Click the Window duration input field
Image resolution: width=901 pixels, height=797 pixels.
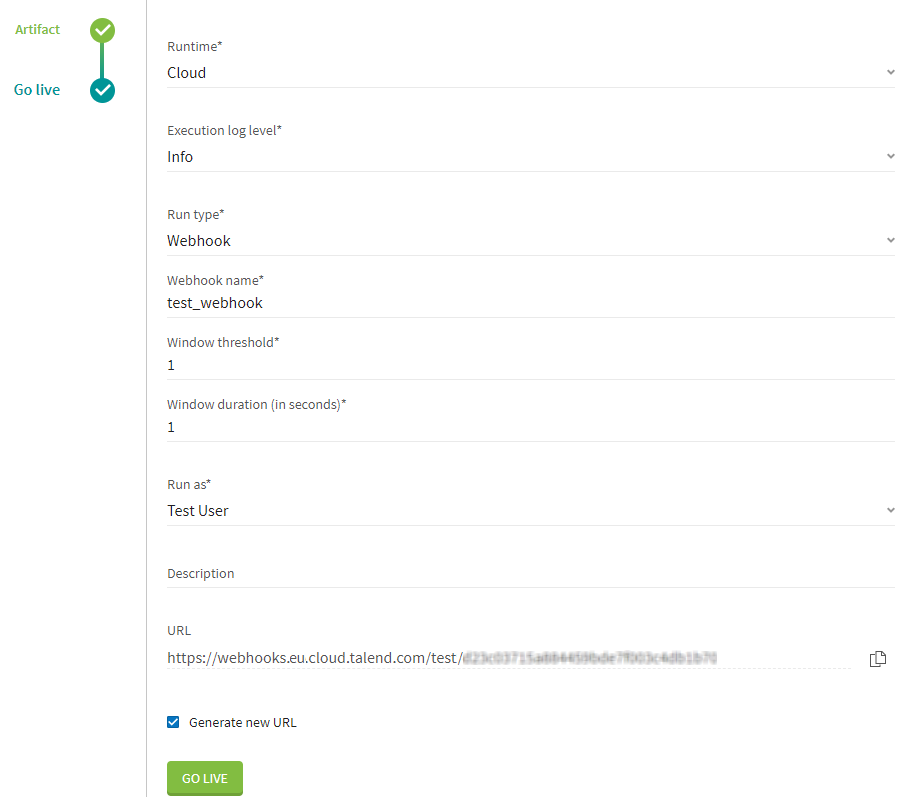coord(530,427)
